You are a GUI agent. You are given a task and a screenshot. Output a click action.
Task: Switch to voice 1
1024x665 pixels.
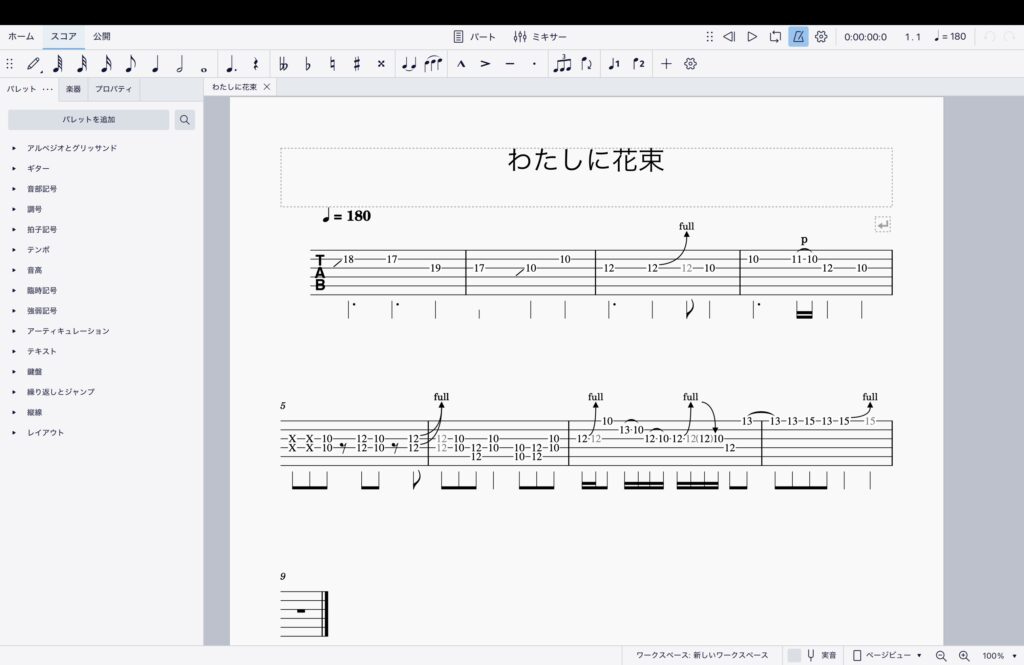click(x=614, y=64)
